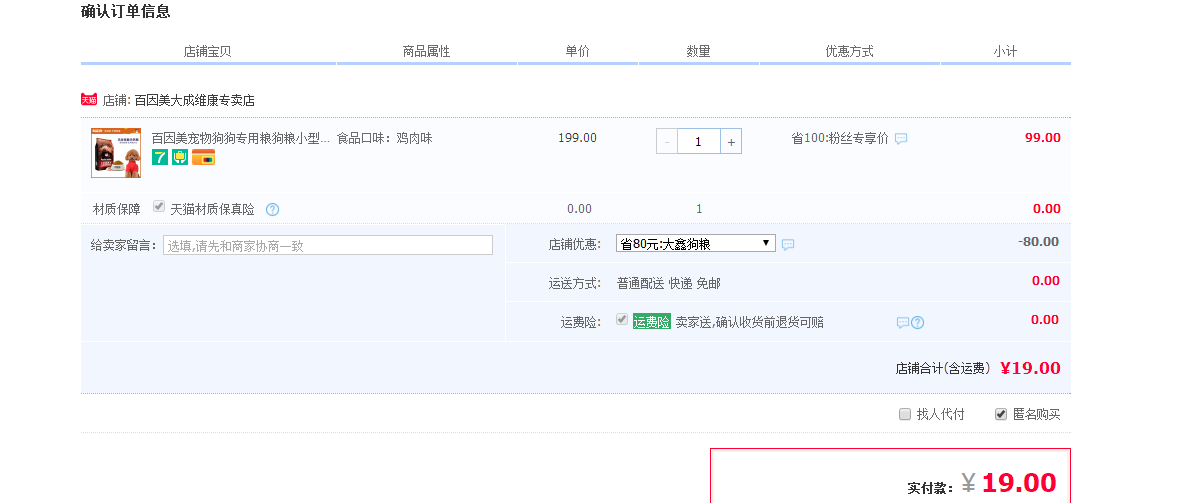Image resolution: width=1182 pixels, height=503 pixels.
Task: Open product title 百因美宠物狗狗专用粮狗粮小型
Action: click(241, 138)
